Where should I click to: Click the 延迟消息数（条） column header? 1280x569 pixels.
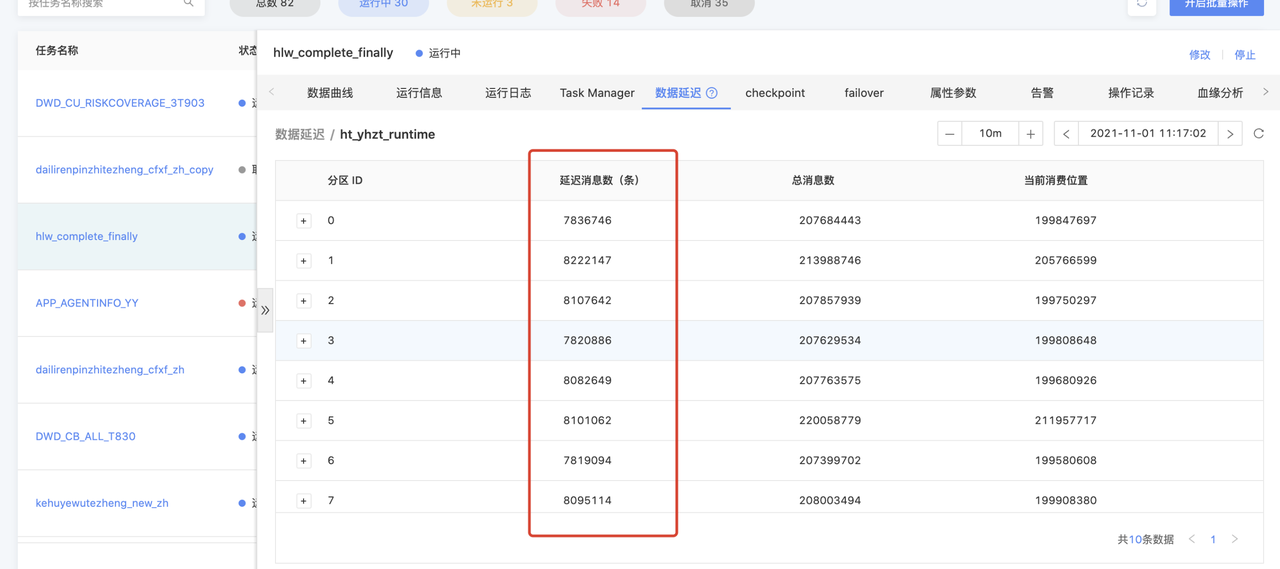tap(600, 181)
